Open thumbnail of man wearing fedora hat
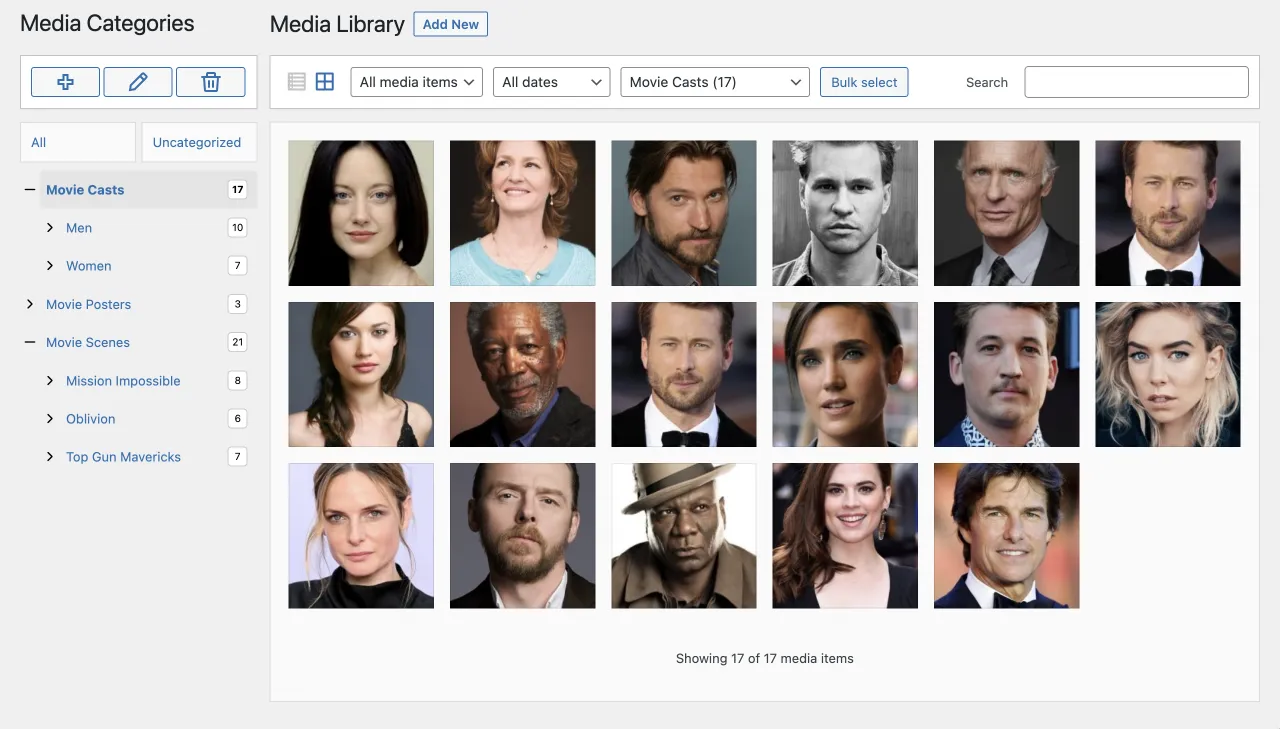This screenshot has height=729, width=1280. click(684, 536)
